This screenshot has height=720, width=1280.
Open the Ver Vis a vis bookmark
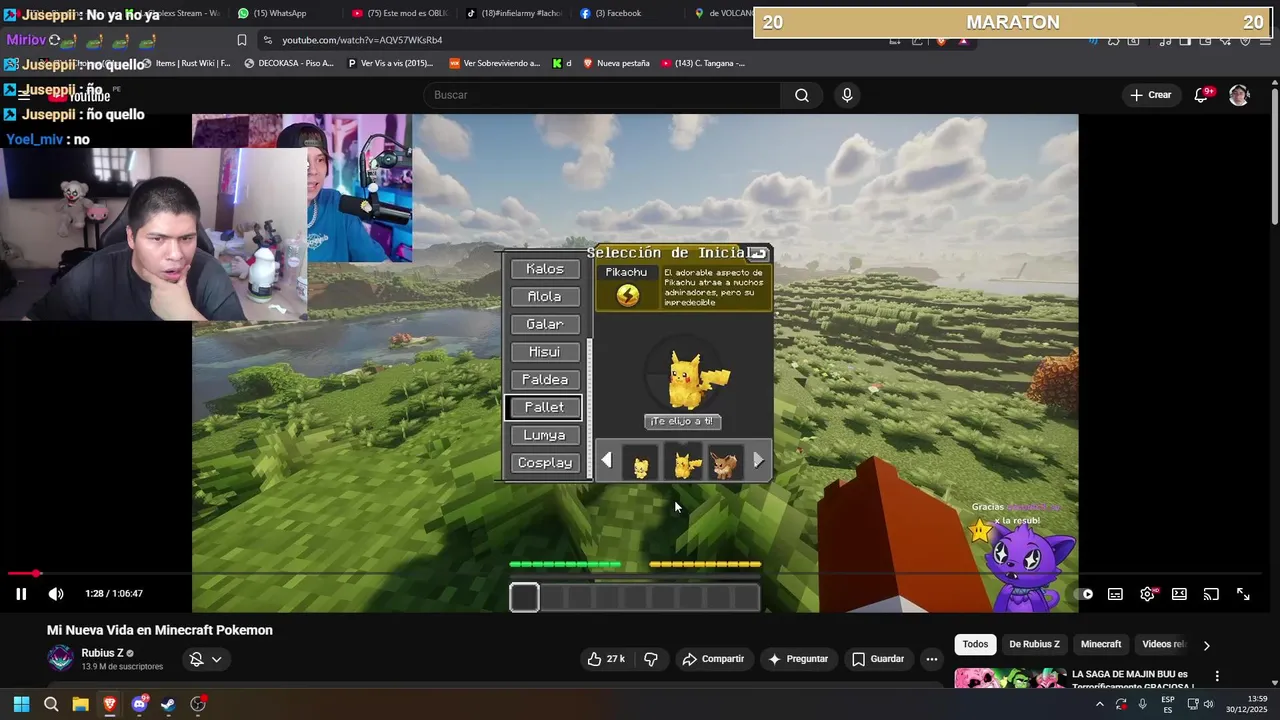pos(390,63)
